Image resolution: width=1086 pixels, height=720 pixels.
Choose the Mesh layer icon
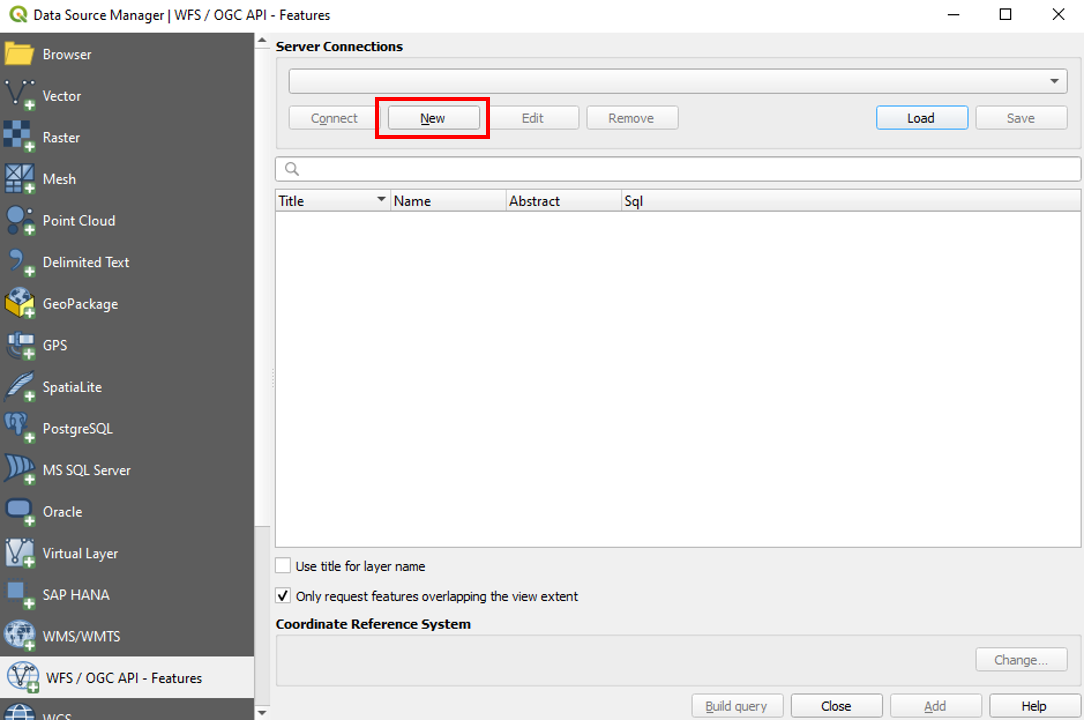(19, 179)
